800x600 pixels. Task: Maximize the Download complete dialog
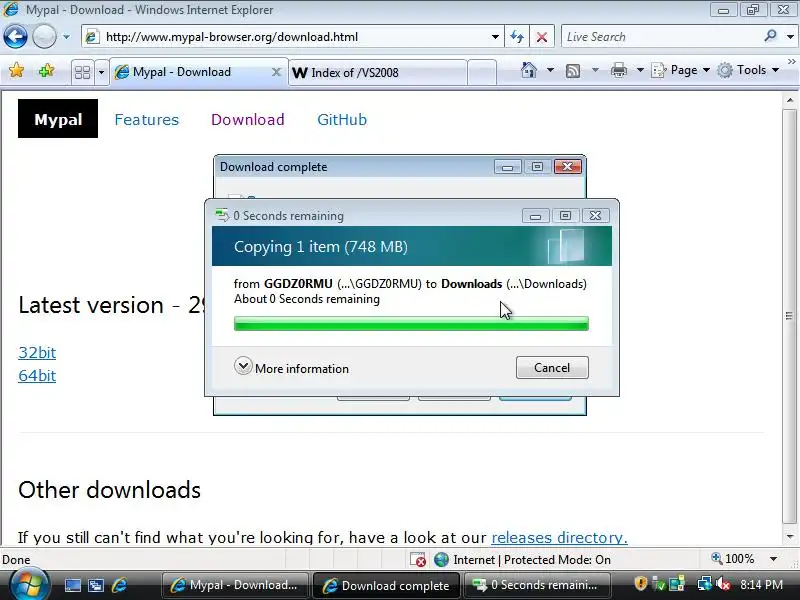pyautogui.click(x=537, y=166)
